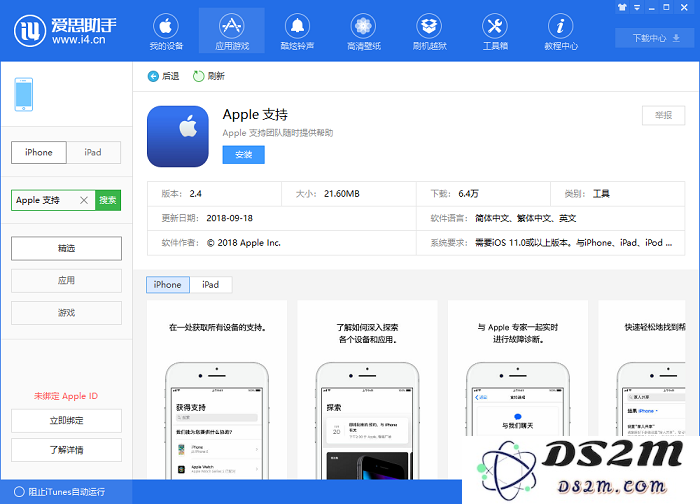The width and height of the screenshot is (700, 504).
Task: Open the 游戏 games category
Action: (x=67, y=312)
